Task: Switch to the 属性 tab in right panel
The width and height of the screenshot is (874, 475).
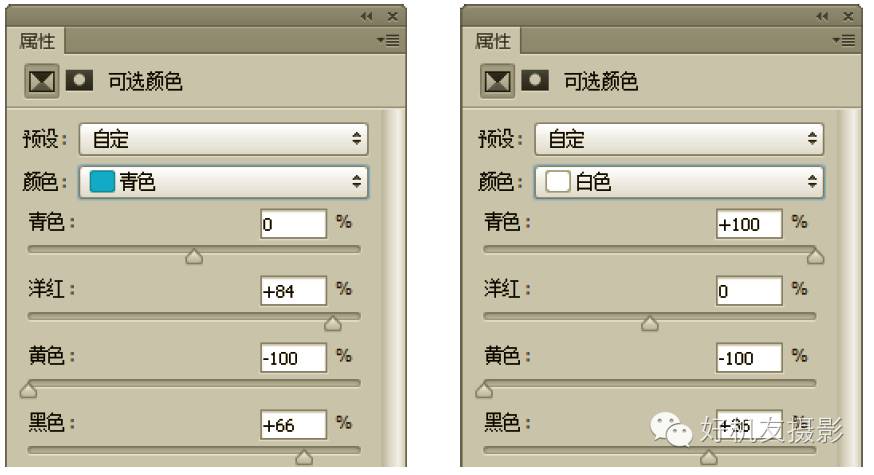Action: (x=493, y=41)
